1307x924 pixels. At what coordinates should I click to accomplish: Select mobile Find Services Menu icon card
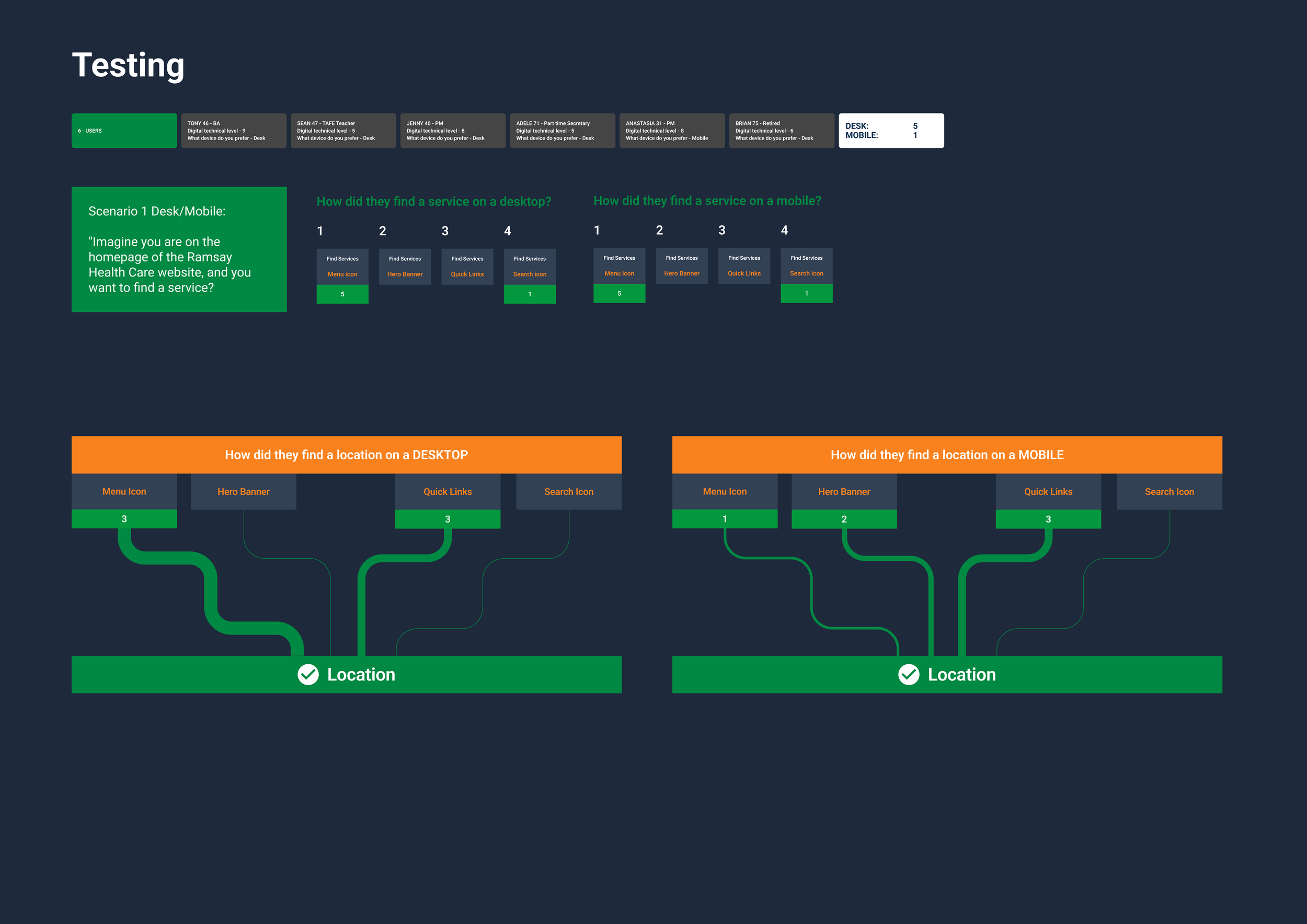click(x=620, y=265)
